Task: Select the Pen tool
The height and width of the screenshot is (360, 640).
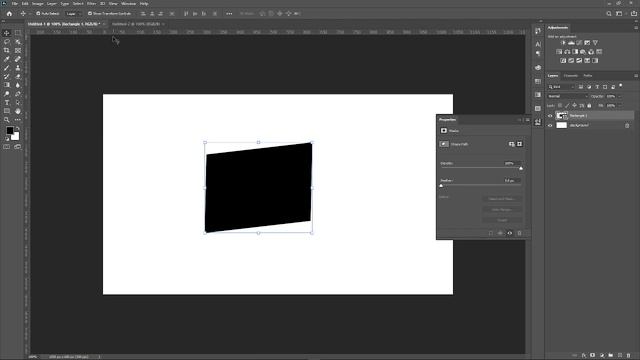Action: tap(18, 94)
